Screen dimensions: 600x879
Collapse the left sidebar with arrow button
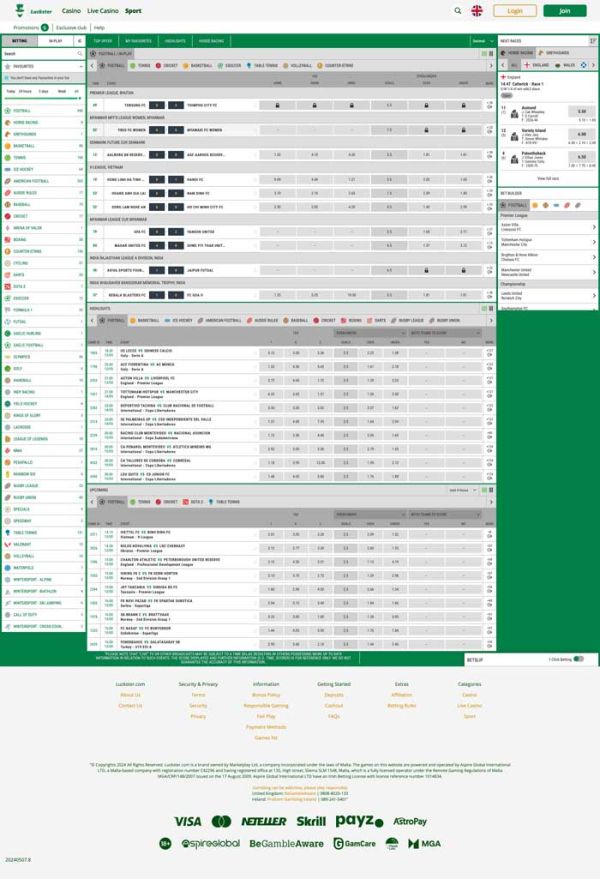pyautogui.click(x=79, y=41)
